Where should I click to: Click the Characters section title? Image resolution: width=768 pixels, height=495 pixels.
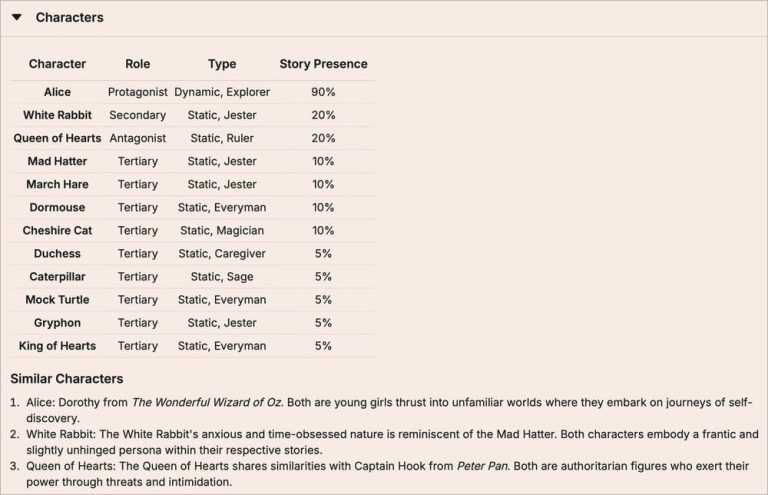[x=70, y=18]
